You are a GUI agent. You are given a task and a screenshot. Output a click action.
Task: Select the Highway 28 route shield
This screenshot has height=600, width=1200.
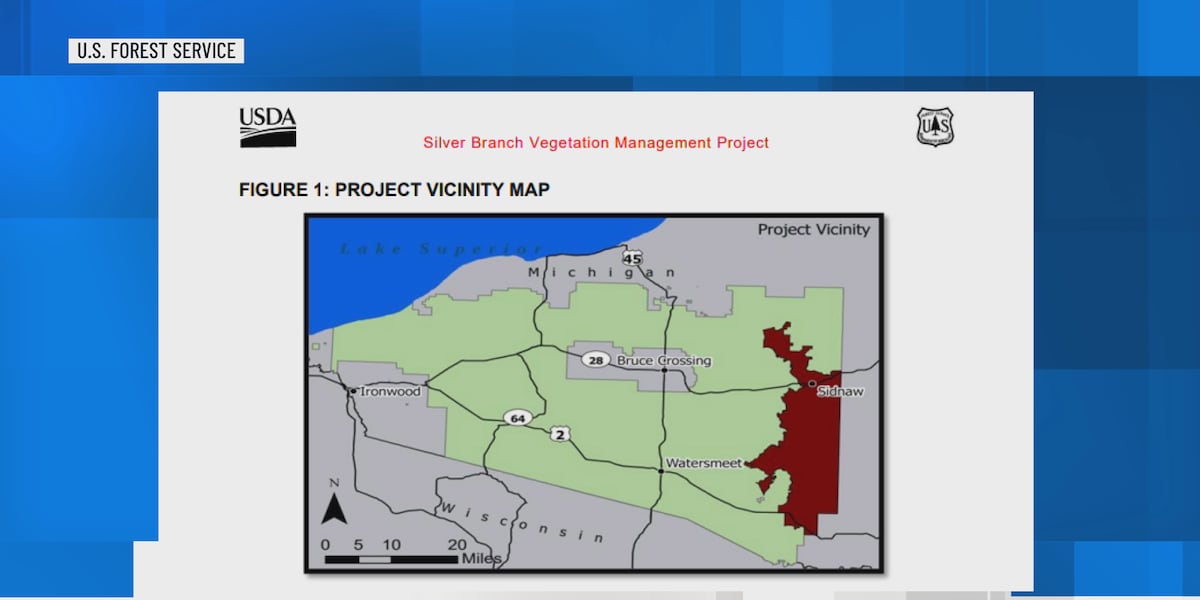(x=596, y=360)
